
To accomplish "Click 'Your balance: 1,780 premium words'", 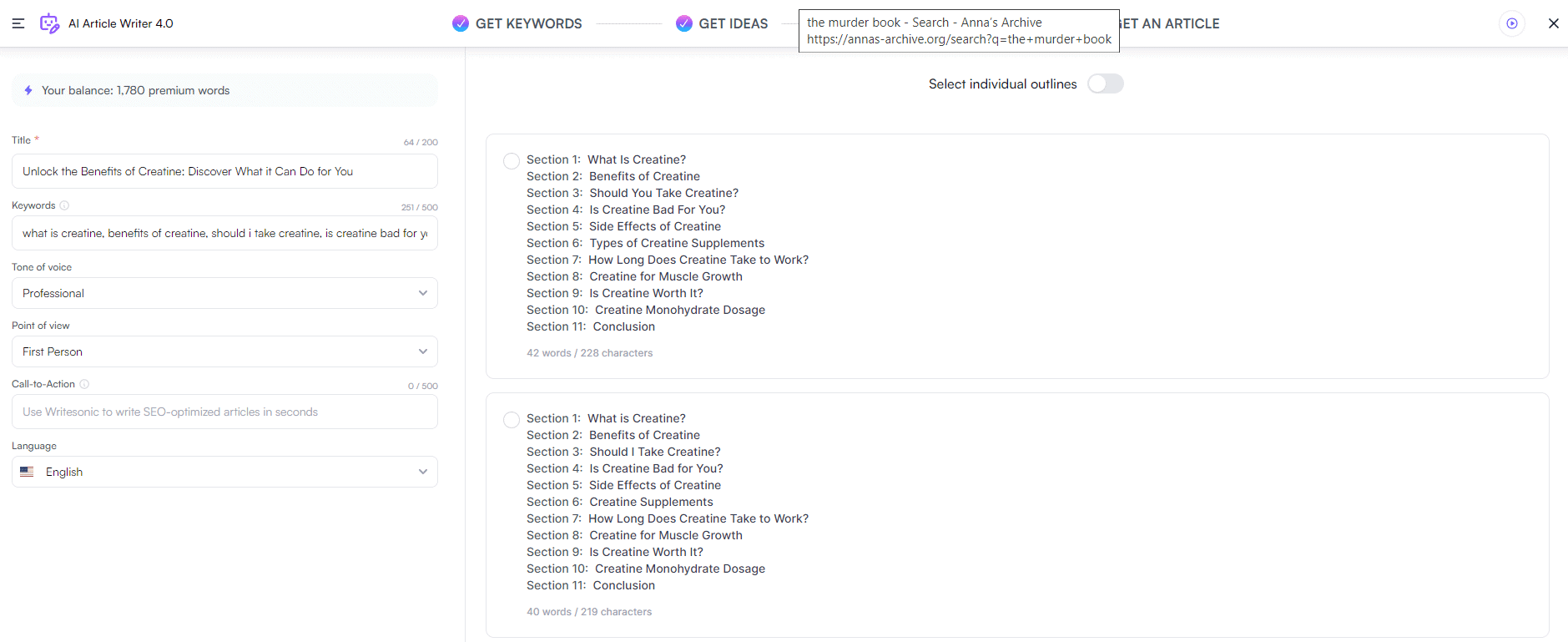I will pos(136,90).
